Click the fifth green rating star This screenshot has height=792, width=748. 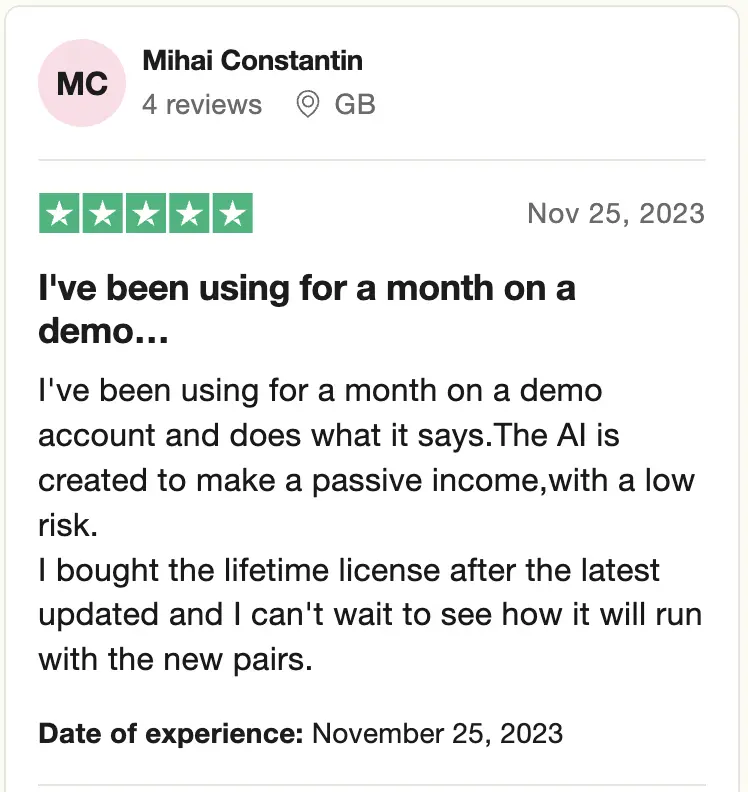[x=232, y=214]
